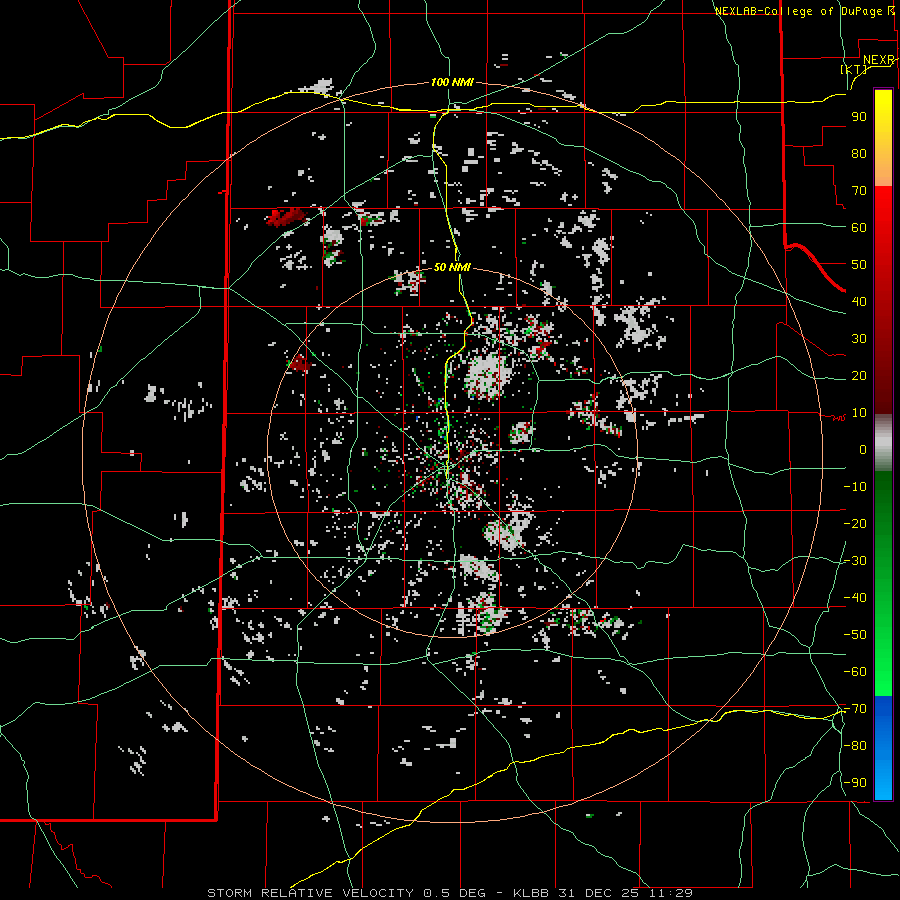Click the NEXLAB-College of DuPage header text
This screenshot has height=900, width=900.
pos(803,11)
